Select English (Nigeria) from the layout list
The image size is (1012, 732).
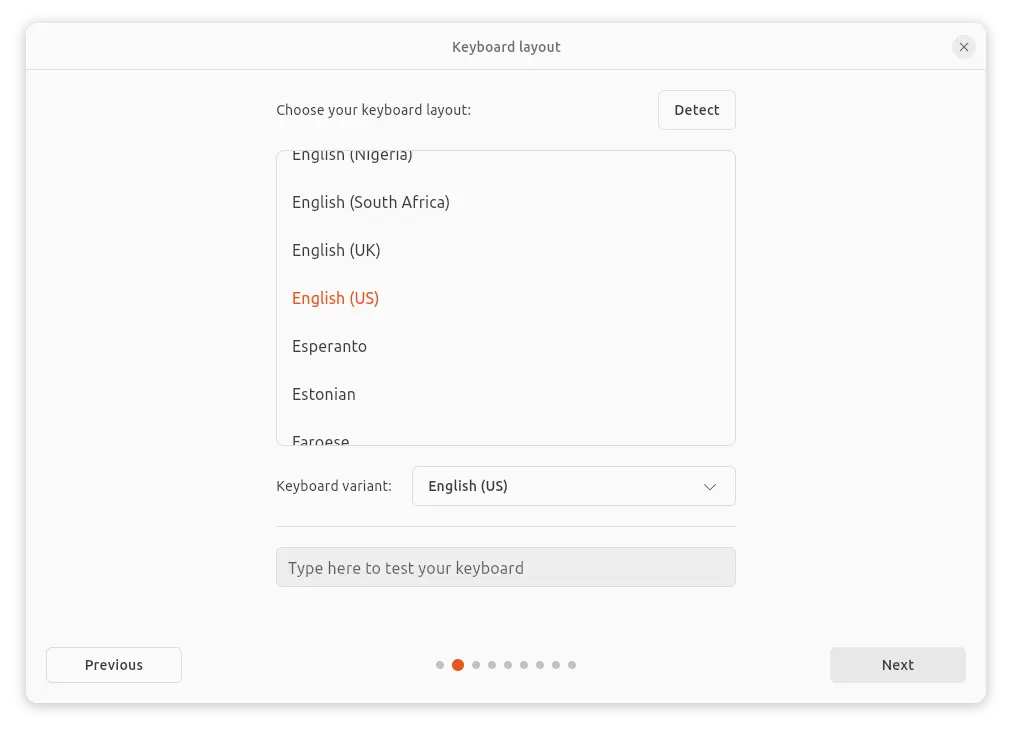pyautogui.click(x=352, y=156)
